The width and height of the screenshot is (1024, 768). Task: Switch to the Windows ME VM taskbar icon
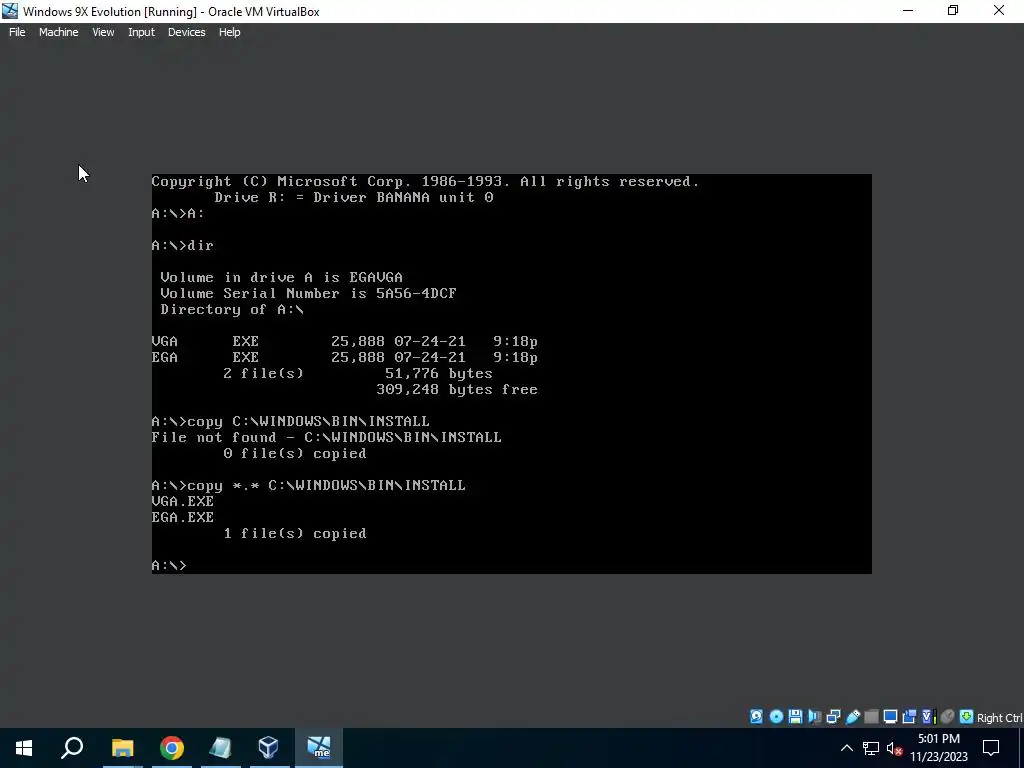click(319, 748)
